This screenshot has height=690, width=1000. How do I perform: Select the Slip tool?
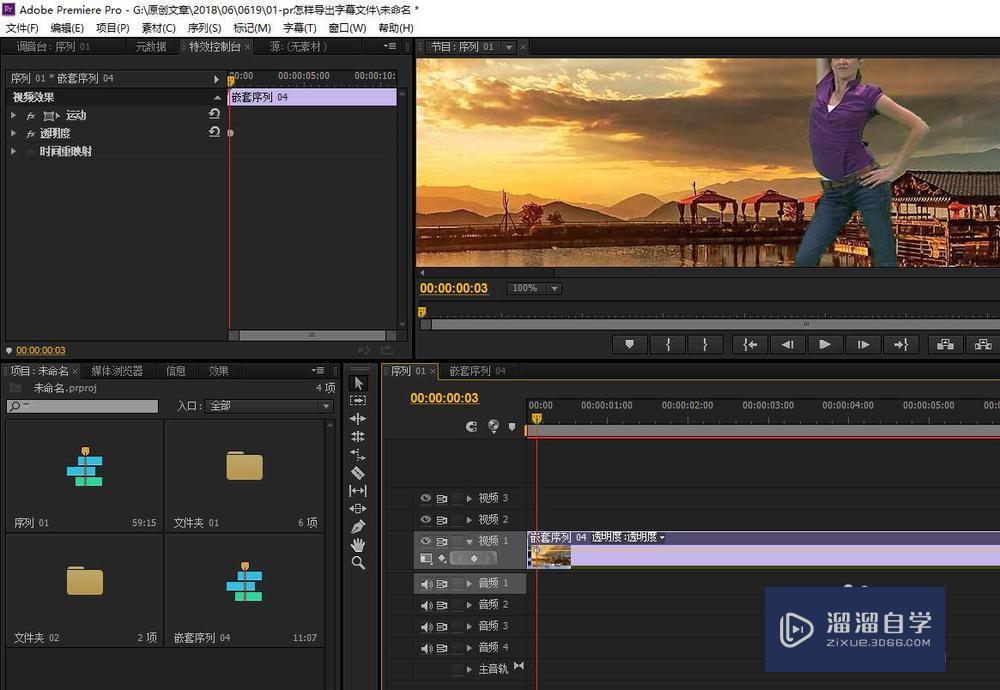pos(358,491)
